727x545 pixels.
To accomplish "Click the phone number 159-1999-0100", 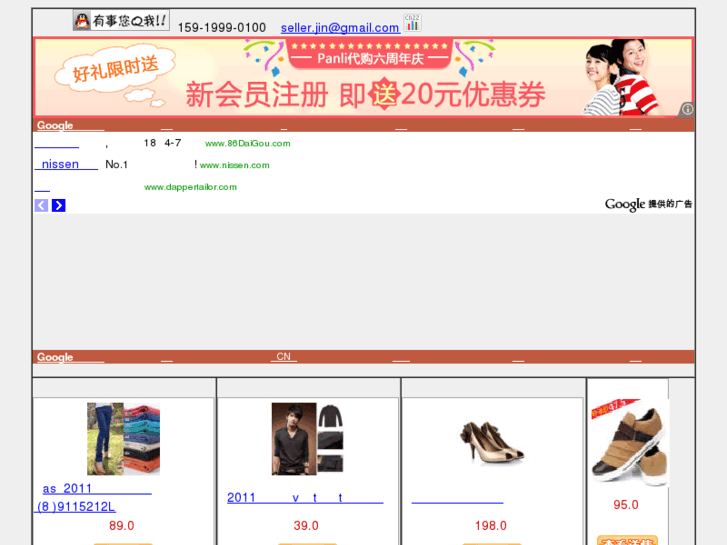I will coord(222,28).
